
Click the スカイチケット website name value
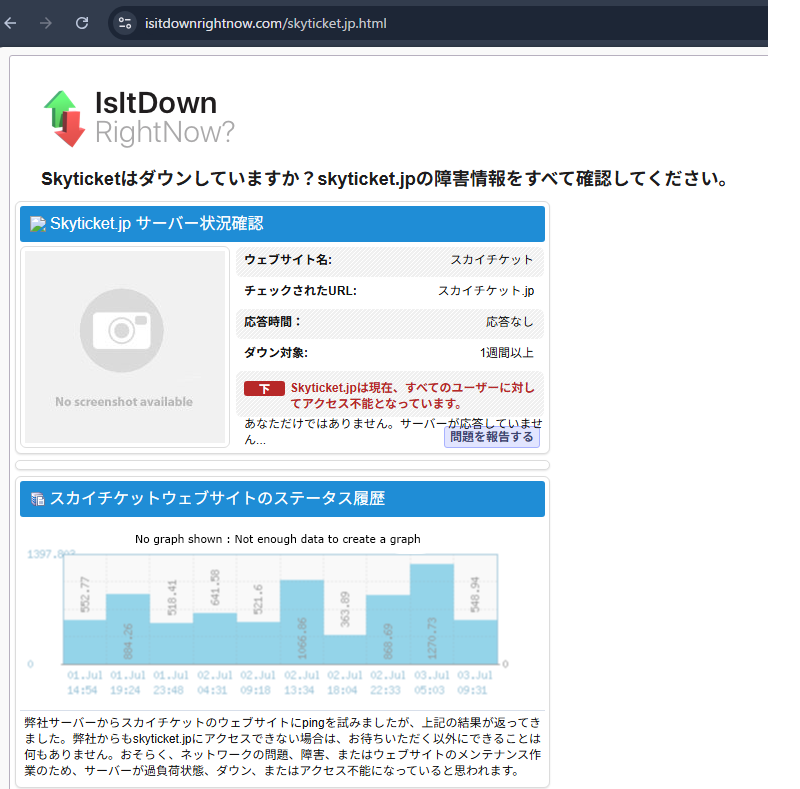click(x=492, y=260)
